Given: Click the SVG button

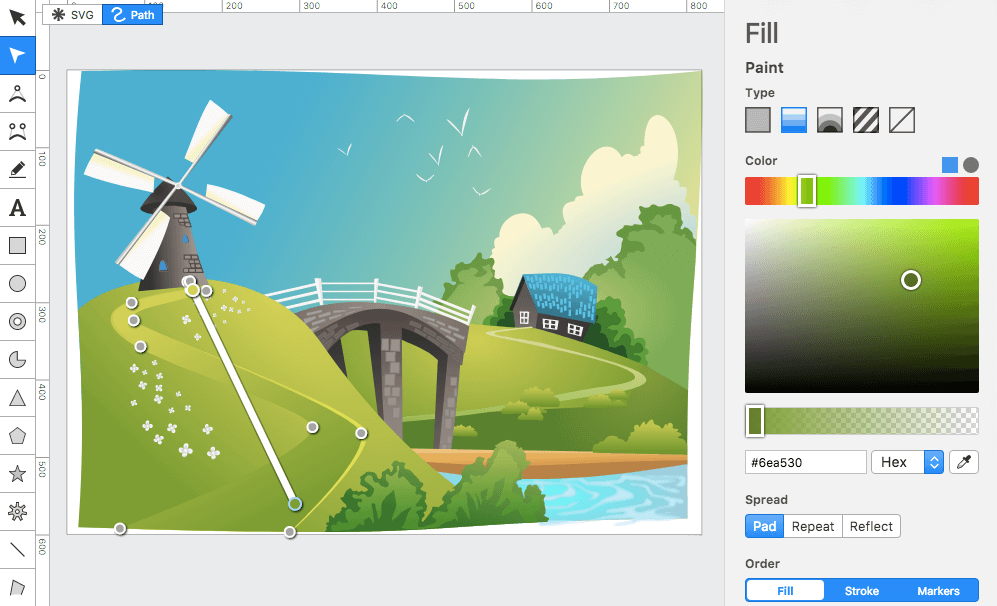Looking at the screenshot, I should 71,15.
